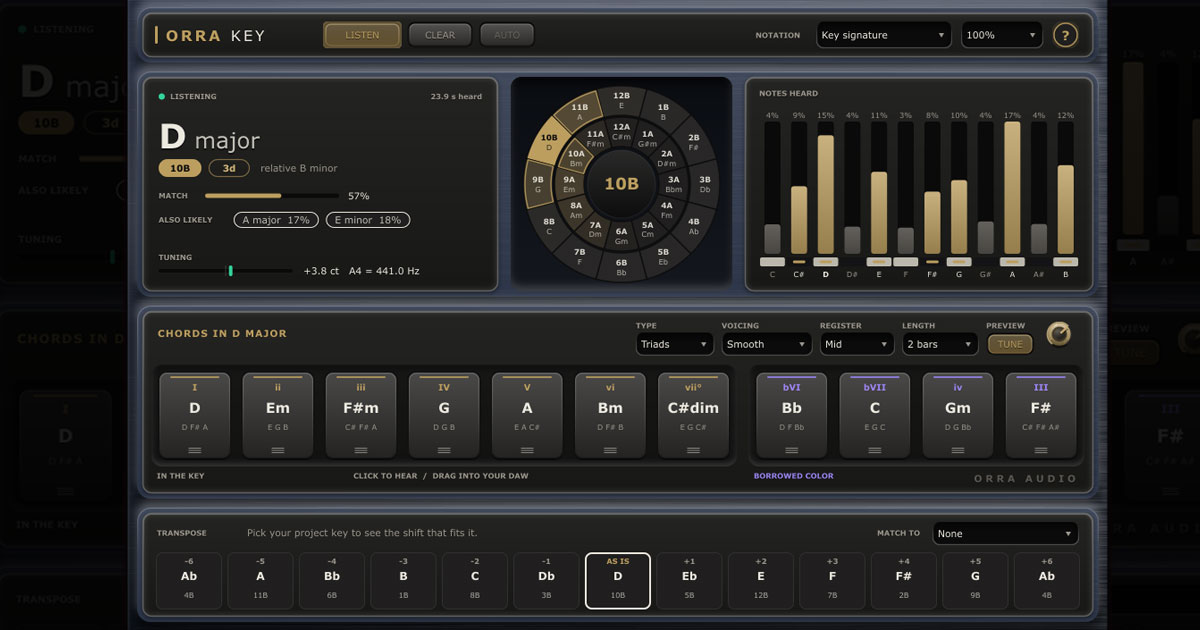Toggle the LISTEN button off
The width and height of the screenshot is (1200, 630).
point(362,35)
